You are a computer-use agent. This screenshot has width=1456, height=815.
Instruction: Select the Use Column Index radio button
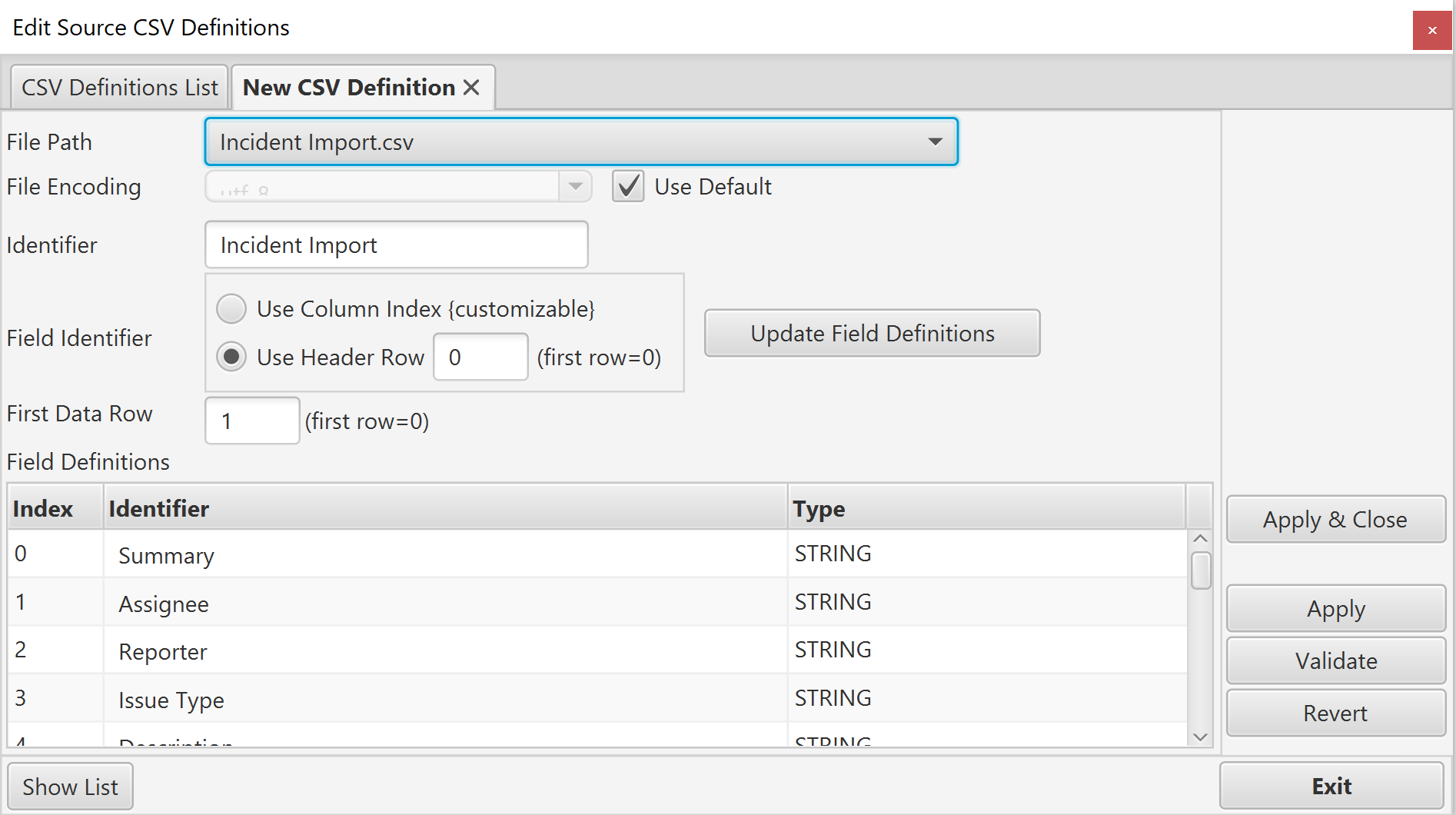[x=231, y=308]
